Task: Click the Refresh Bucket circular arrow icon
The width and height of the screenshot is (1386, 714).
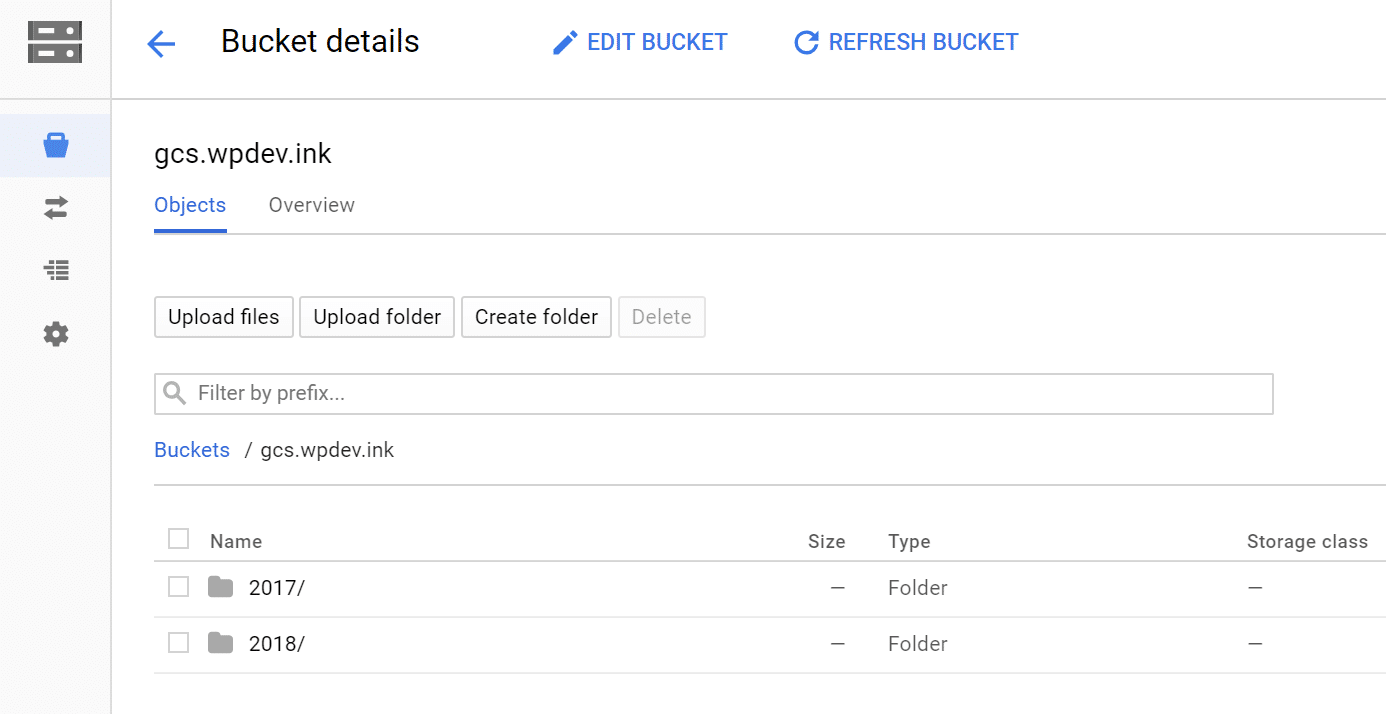Action: 806,41
